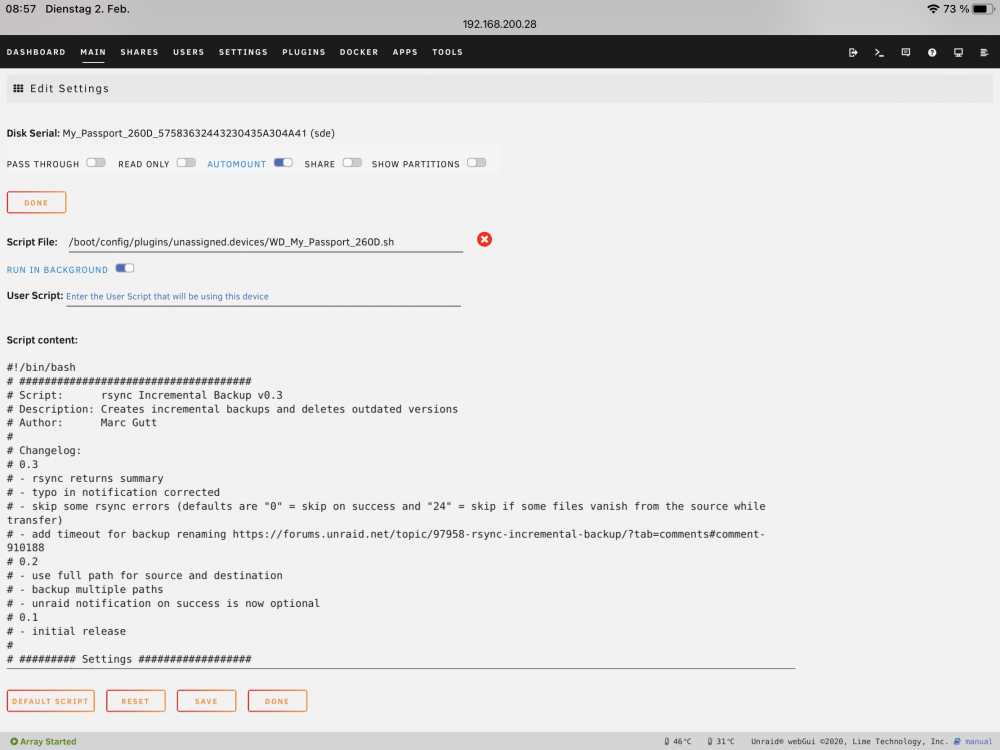Open the Dashboard tab
The image size is (1000, 750).
pos(36,52)
